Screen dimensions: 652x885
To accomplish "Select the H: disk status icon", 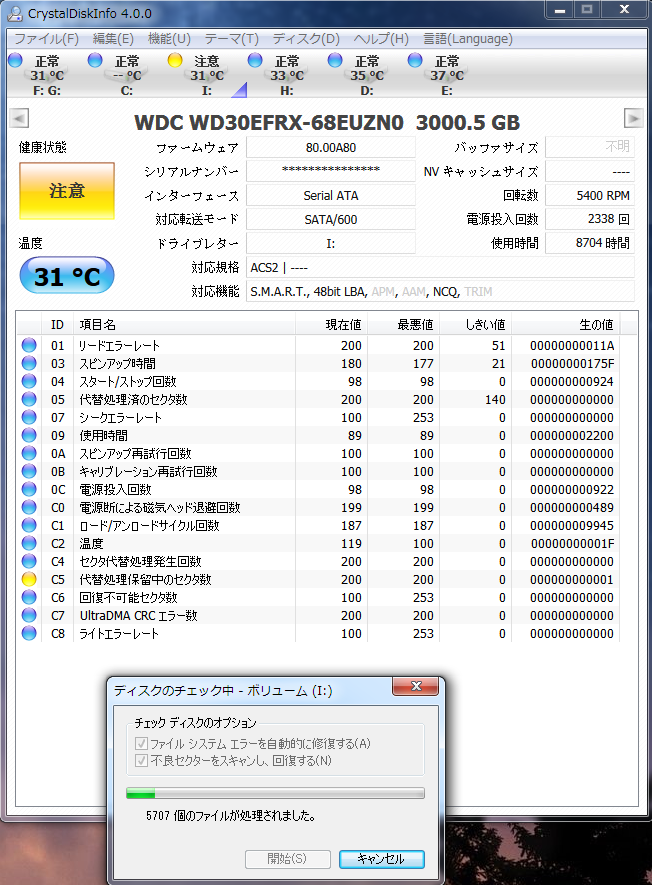I will coord(255,60).
